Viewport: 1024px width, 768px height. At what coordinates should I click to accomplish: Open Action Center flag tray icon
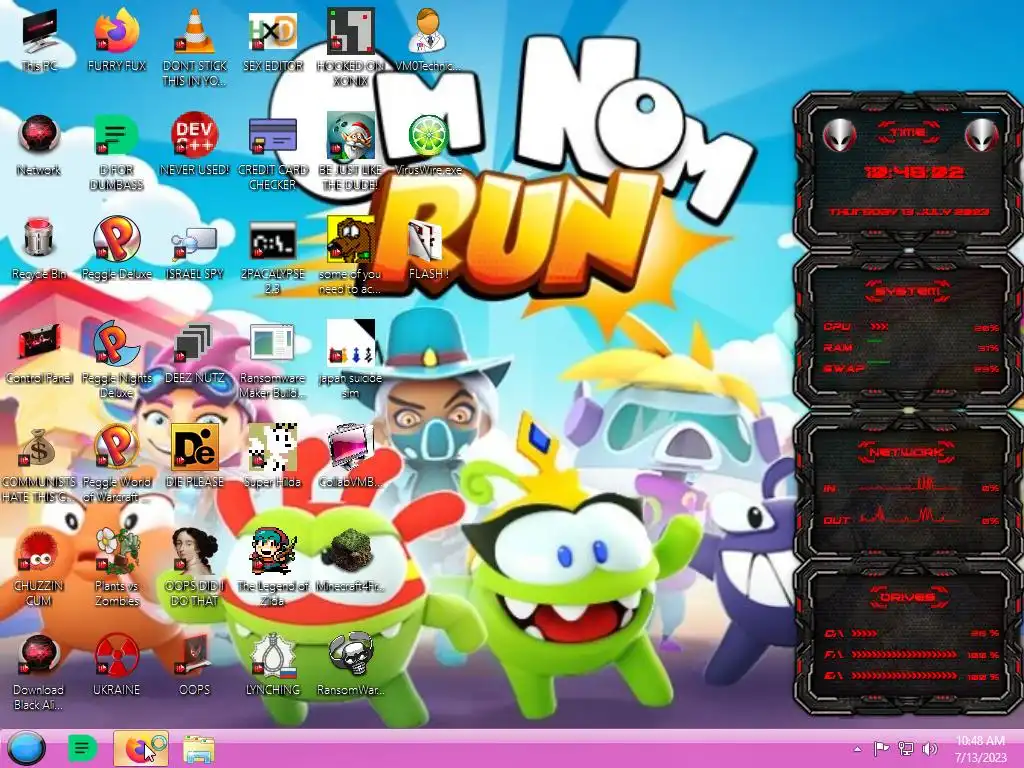pyautogui.click(x=881, y=749)
